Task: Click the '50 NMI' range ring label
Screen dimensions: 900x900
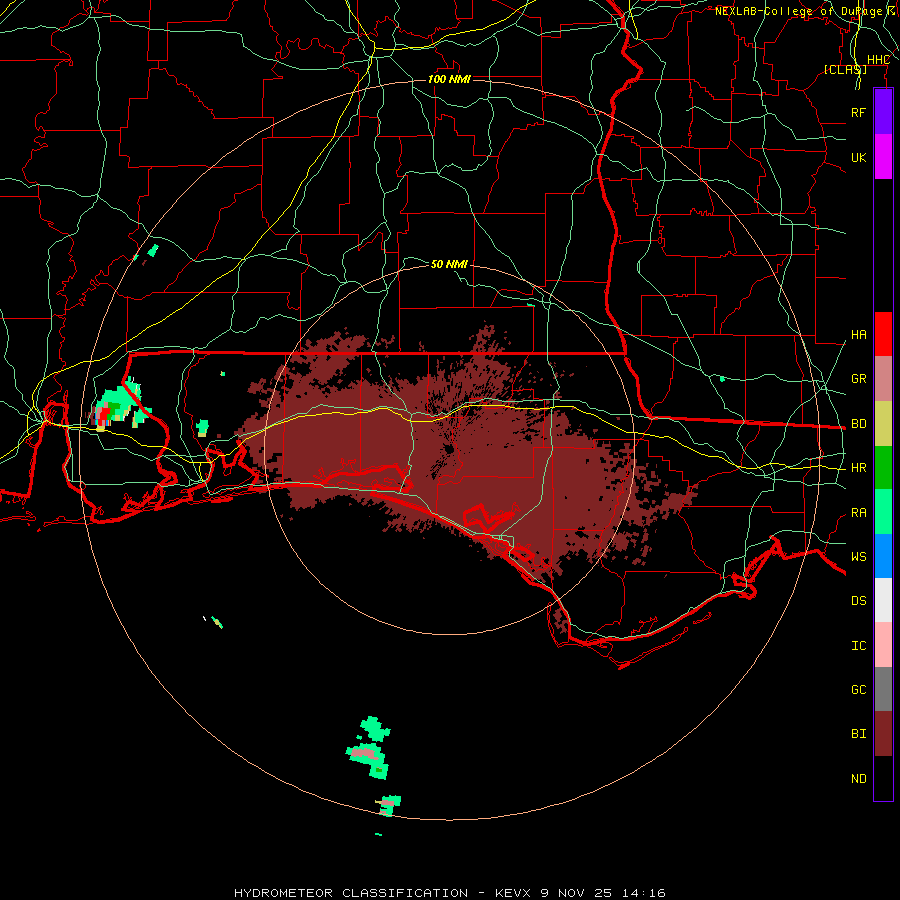Action: pyautogui.click(x=449, y=264)
